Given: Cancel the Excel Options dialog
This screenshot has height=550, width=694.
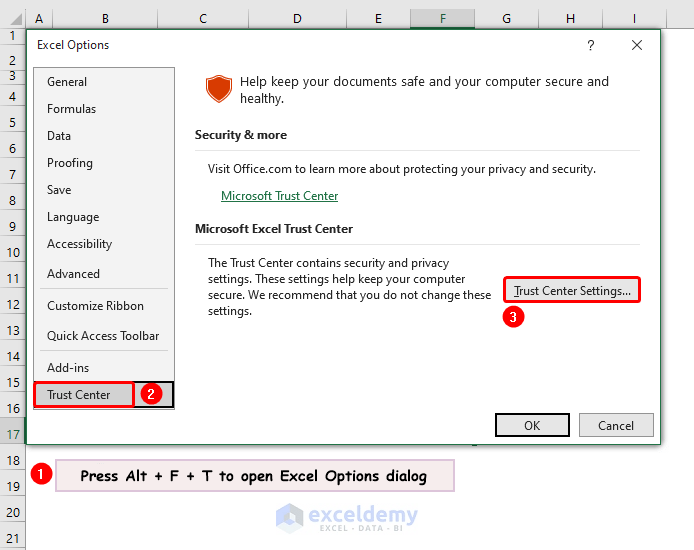Looking at the screenshot, I should pyautogui.click(x=616, y=425).
